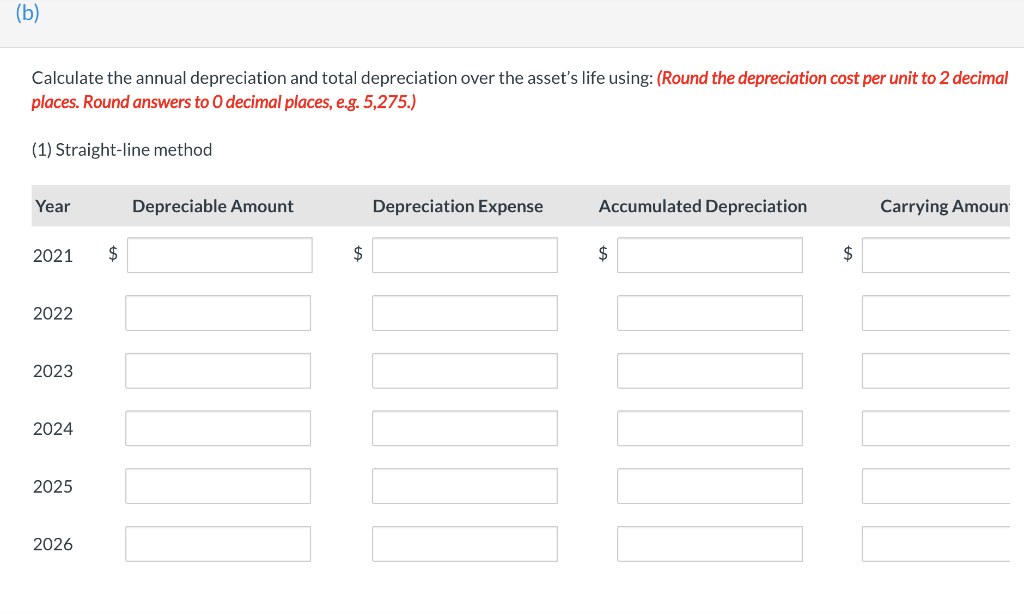Viewport: 1024px width, 614px height.
Task: Click the 2023 Accumulated Depreciation field
Action: [x=710, y=370]
